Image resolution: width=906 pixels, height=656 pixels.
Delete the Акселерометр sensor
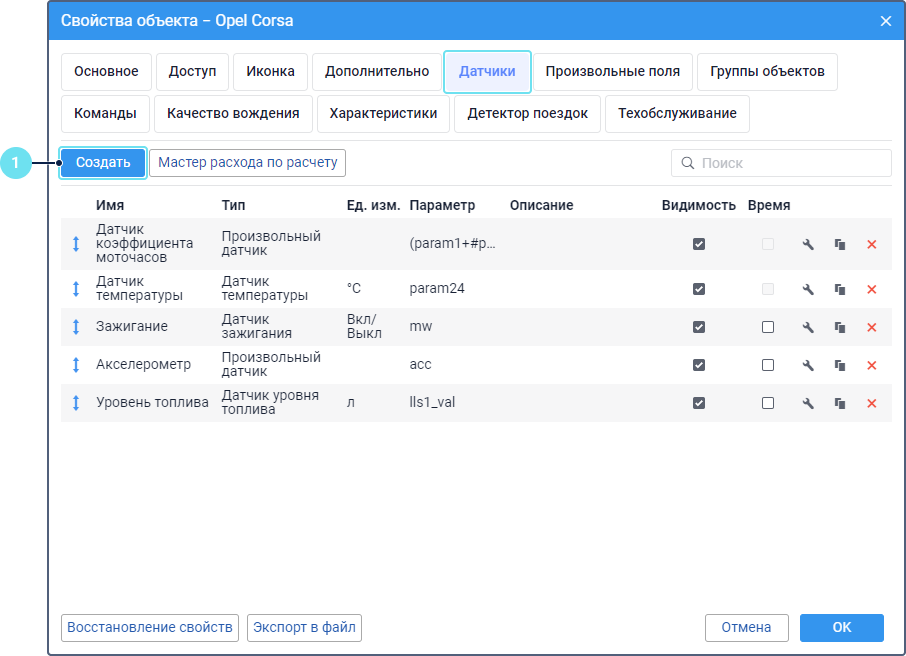pyautogui.click(x=871, y=365)
